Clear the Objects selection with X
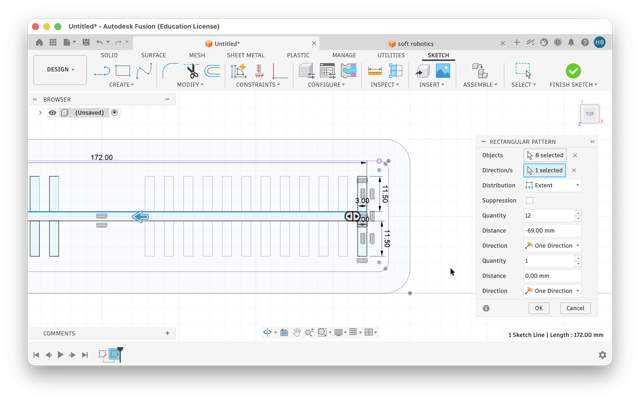The height and width of the screenshot is (402, 640). [575, 155]
